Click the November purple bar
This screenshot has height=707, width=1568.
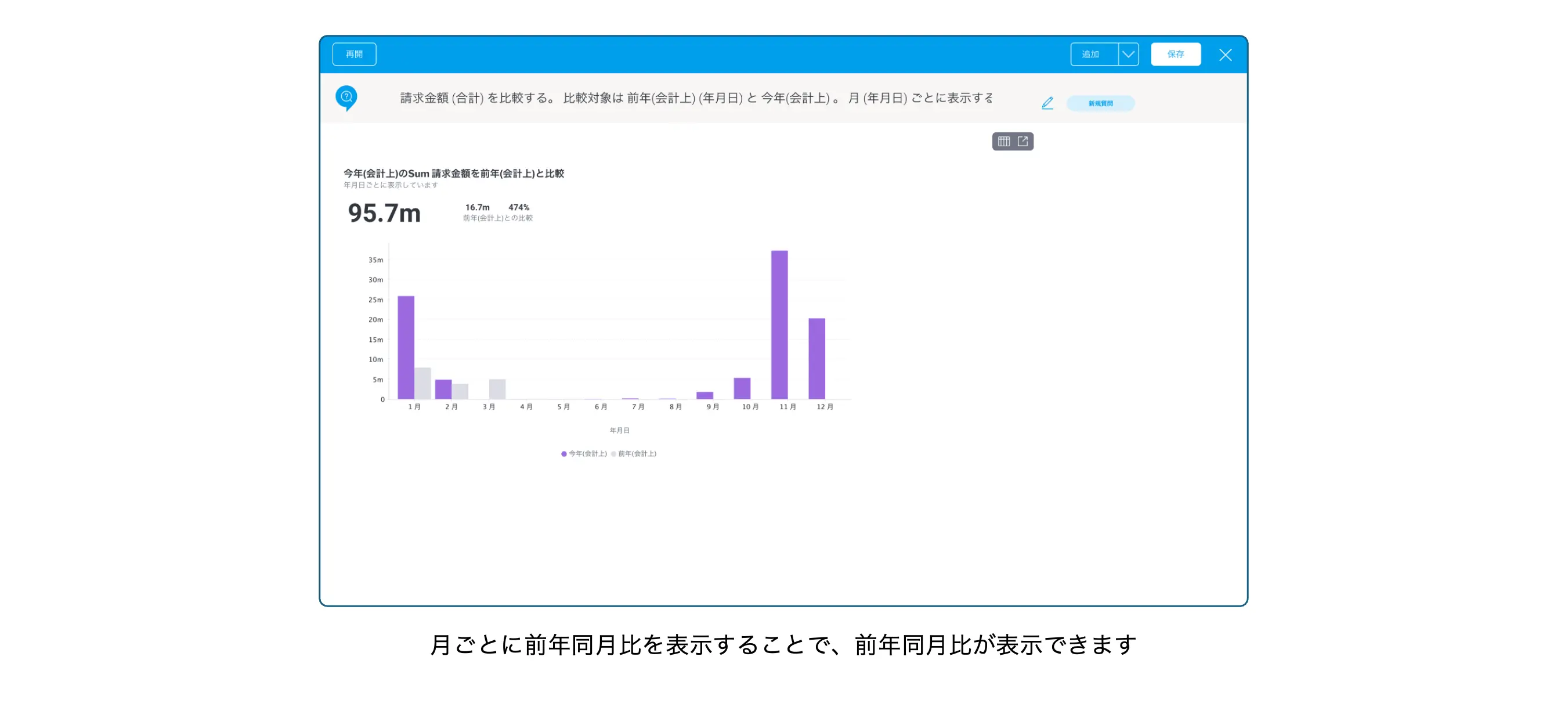point(779,324)
